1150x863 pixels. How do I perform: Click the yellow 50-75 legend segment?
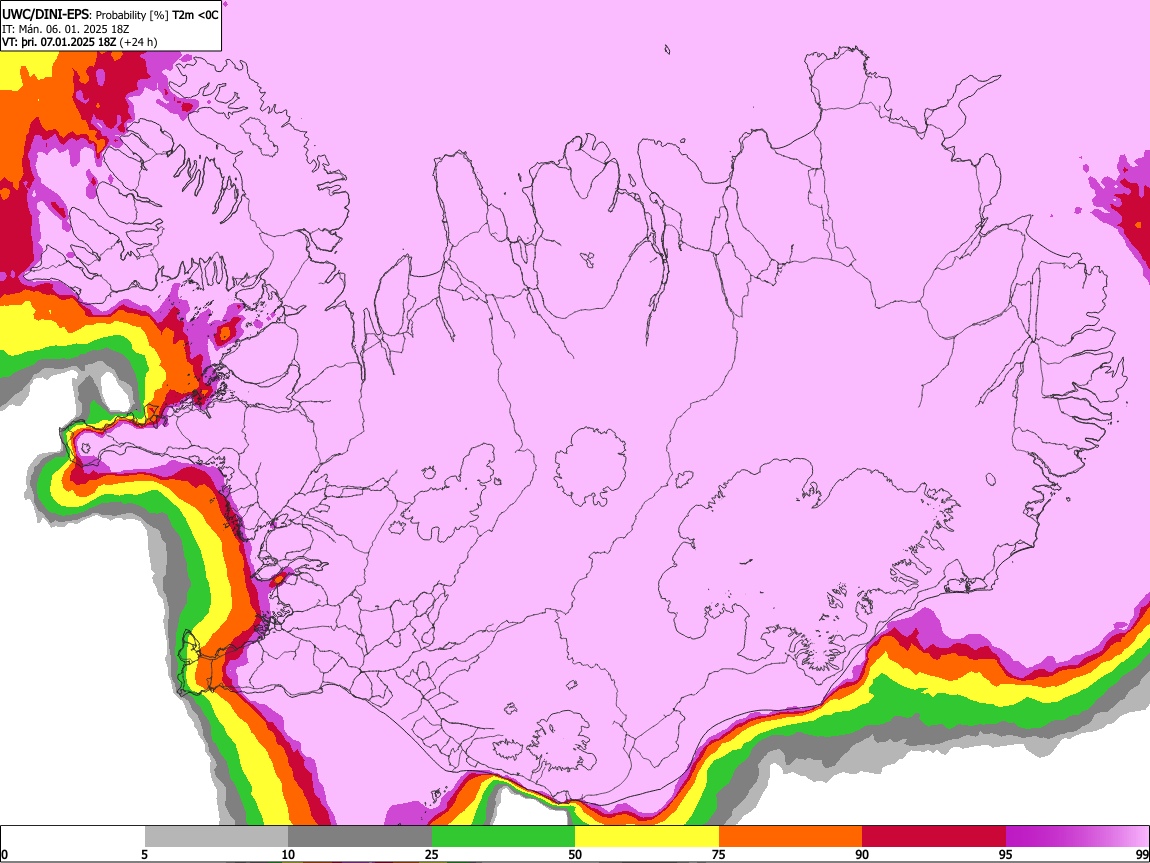[647, 837]
